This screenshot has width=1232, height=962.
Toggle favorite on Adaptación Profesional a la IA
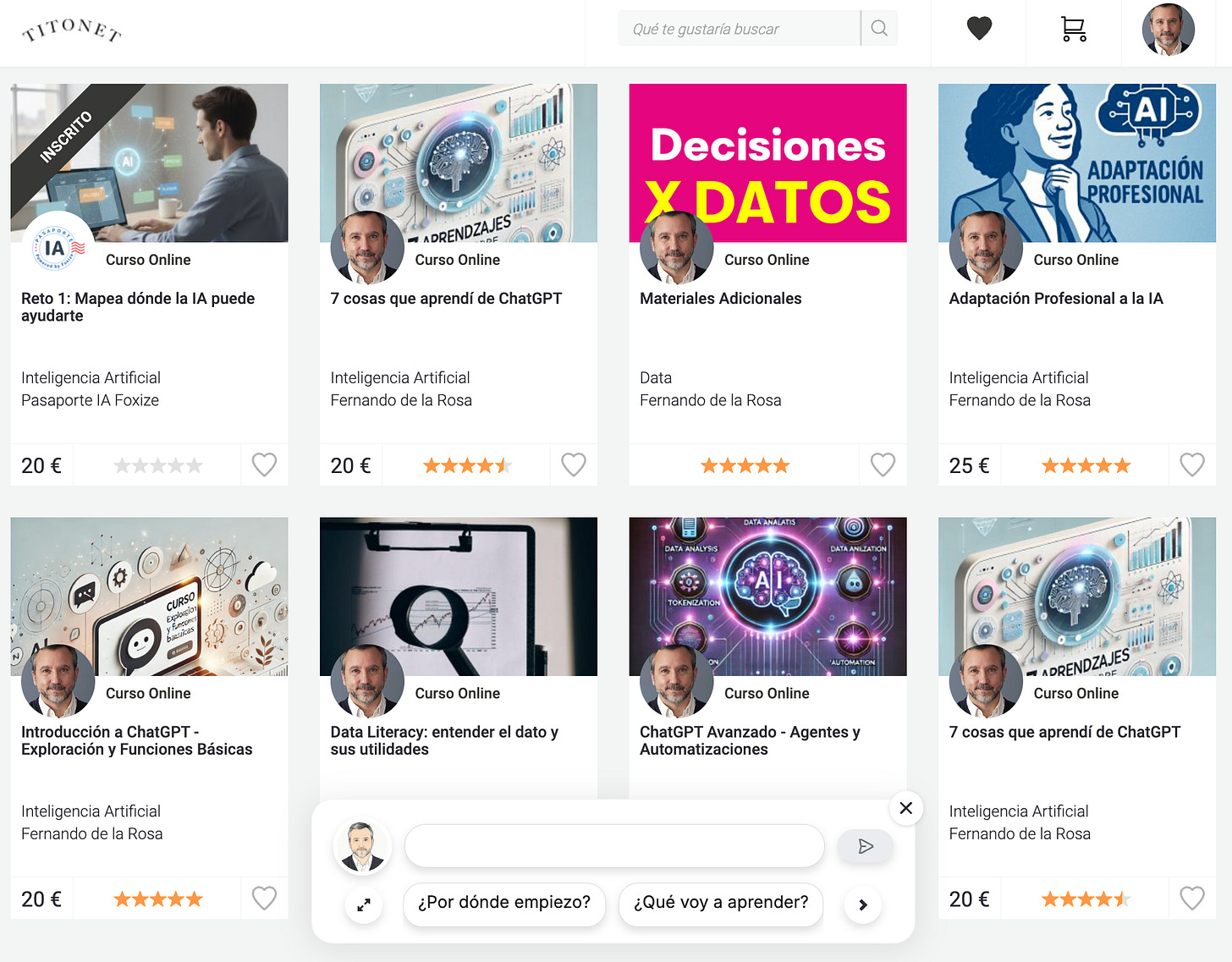[x=1192, y=465]
